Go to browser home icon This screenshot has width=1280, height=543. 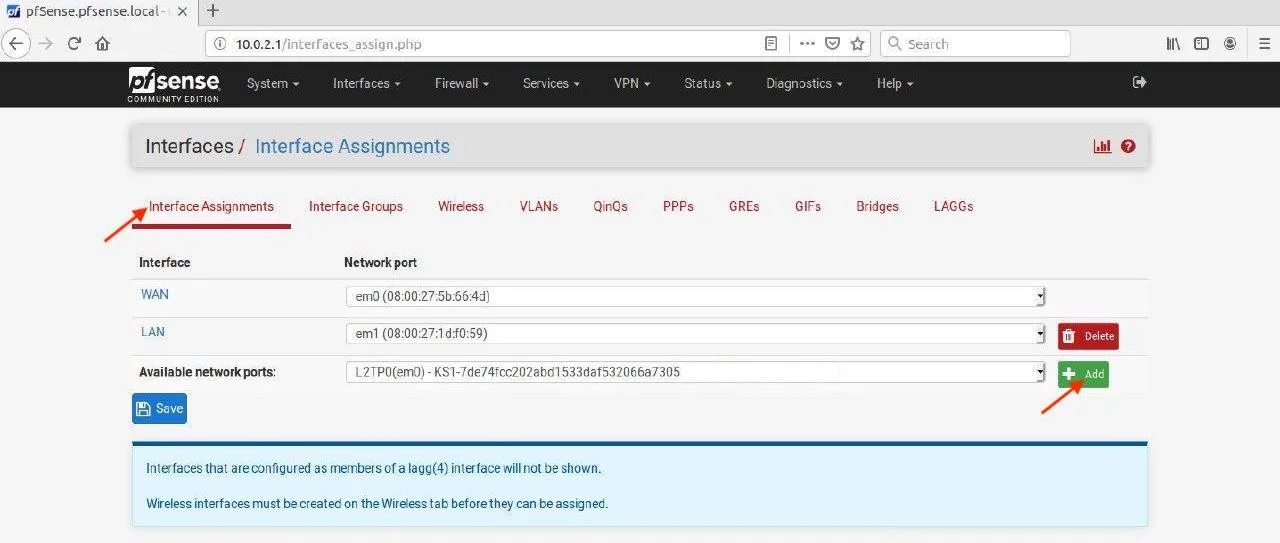pos(102,44)
